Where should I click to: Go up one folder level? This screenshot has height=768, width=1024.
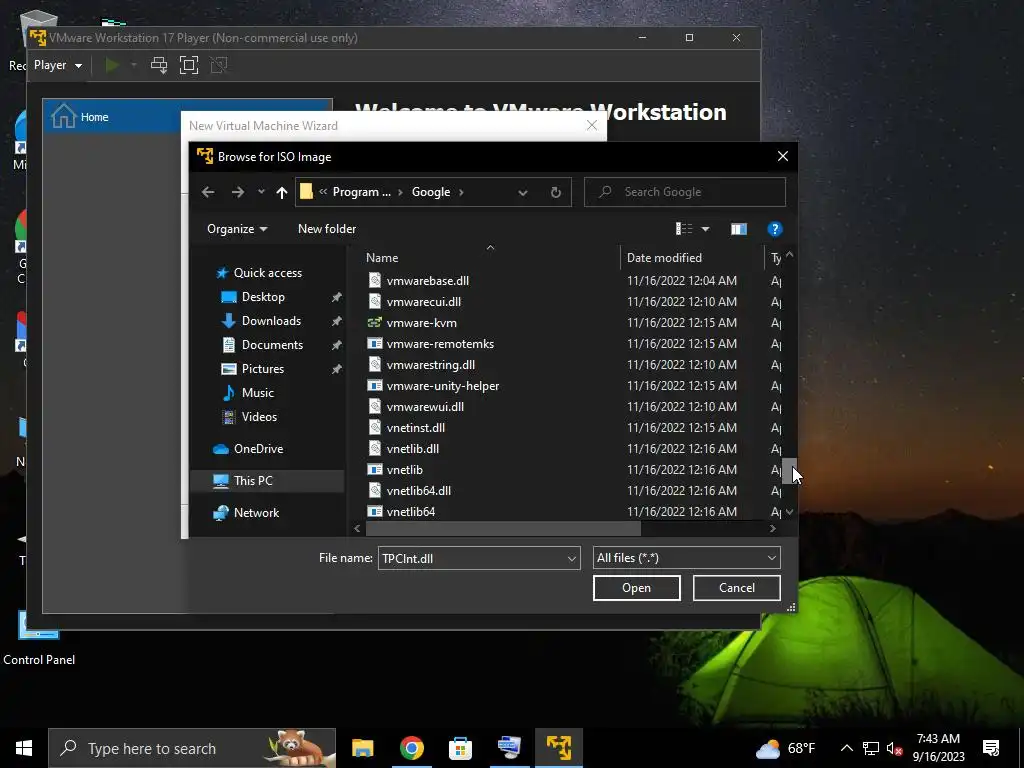pos(281,192)
